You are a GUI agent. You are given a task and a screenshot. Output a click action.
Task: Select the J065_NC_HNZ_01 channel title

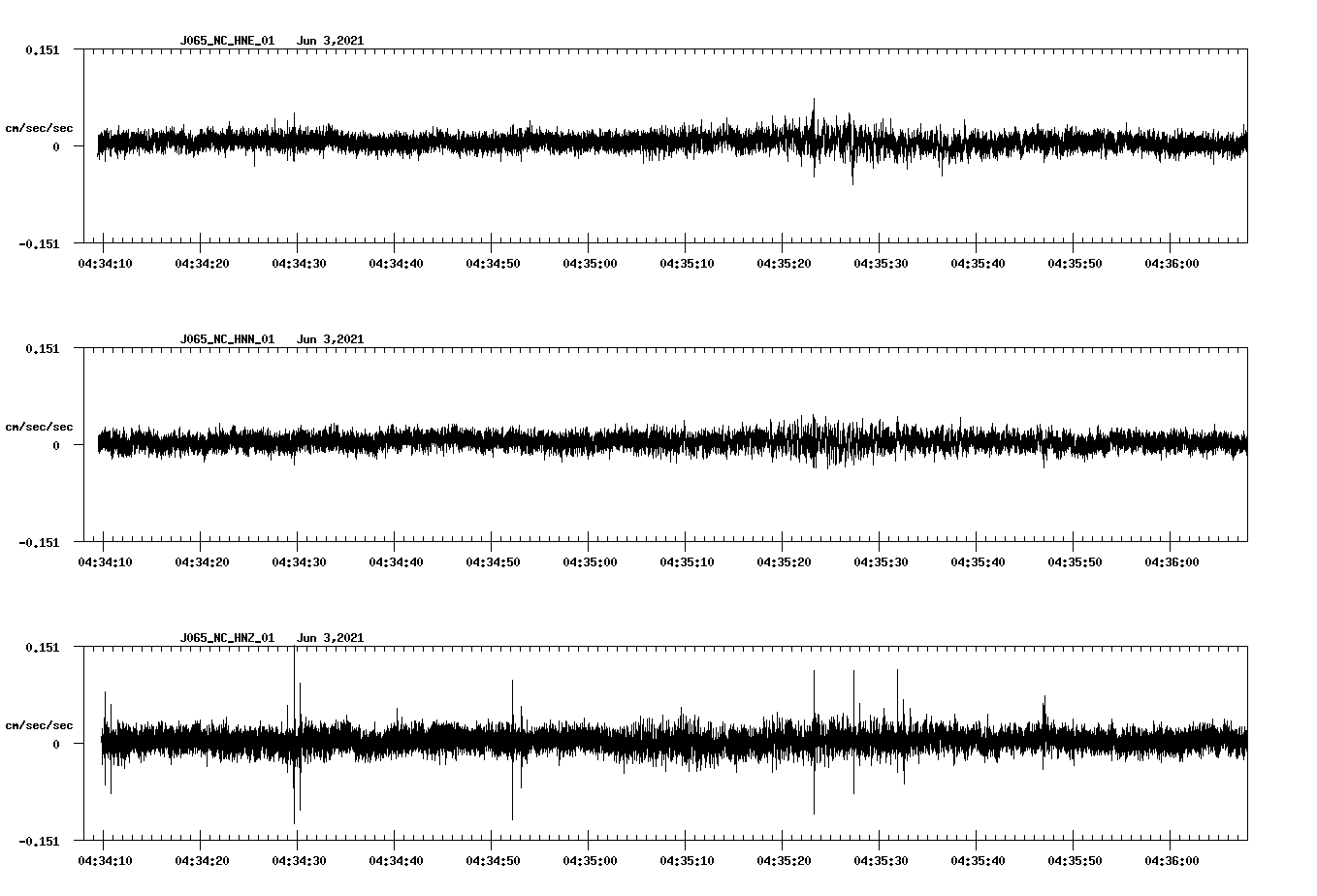pos(227,638)
